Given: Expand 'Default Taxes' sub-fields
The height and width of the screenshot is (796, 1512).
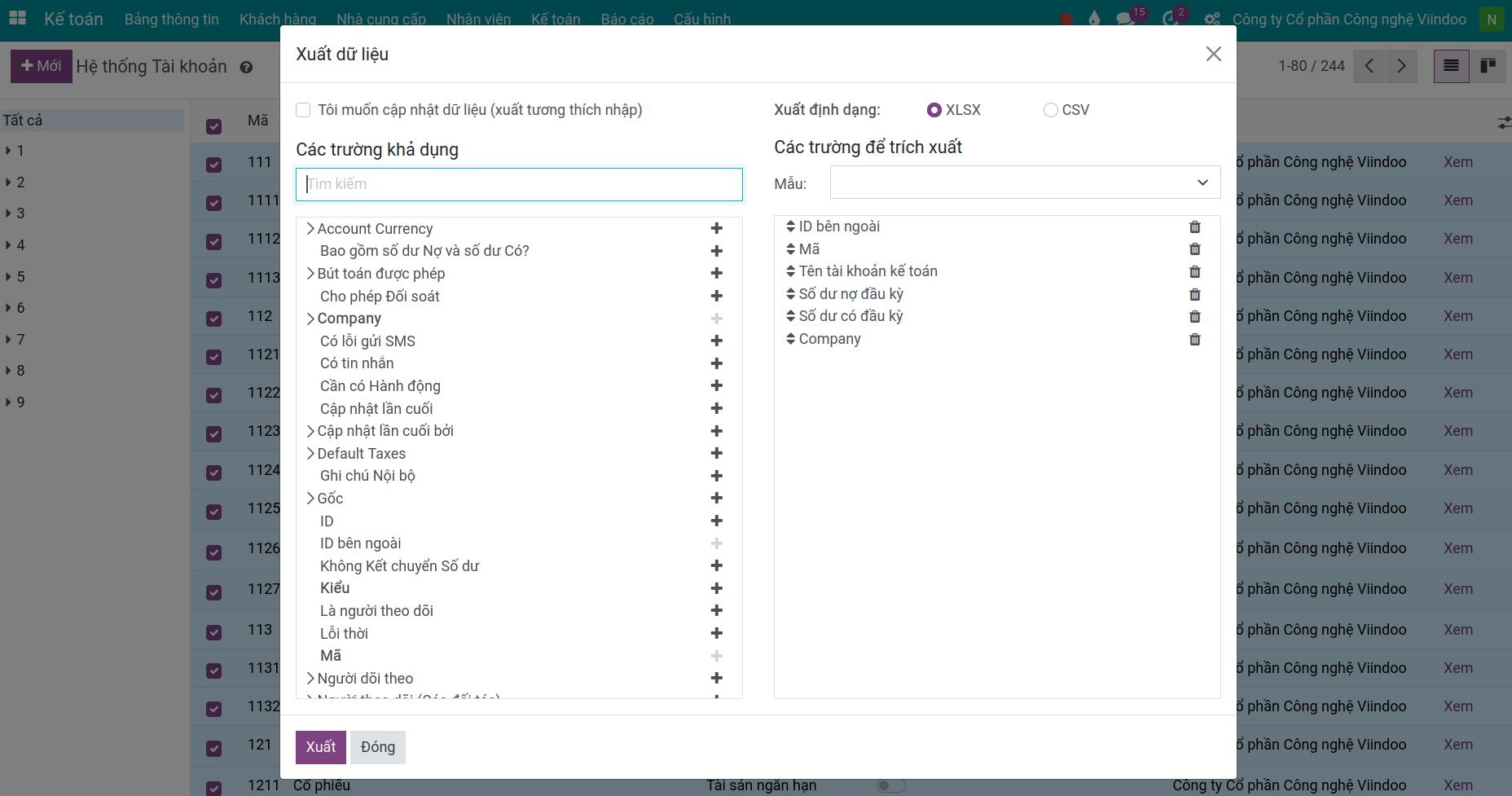Looking at the screenshot, I should click(310, 454).
